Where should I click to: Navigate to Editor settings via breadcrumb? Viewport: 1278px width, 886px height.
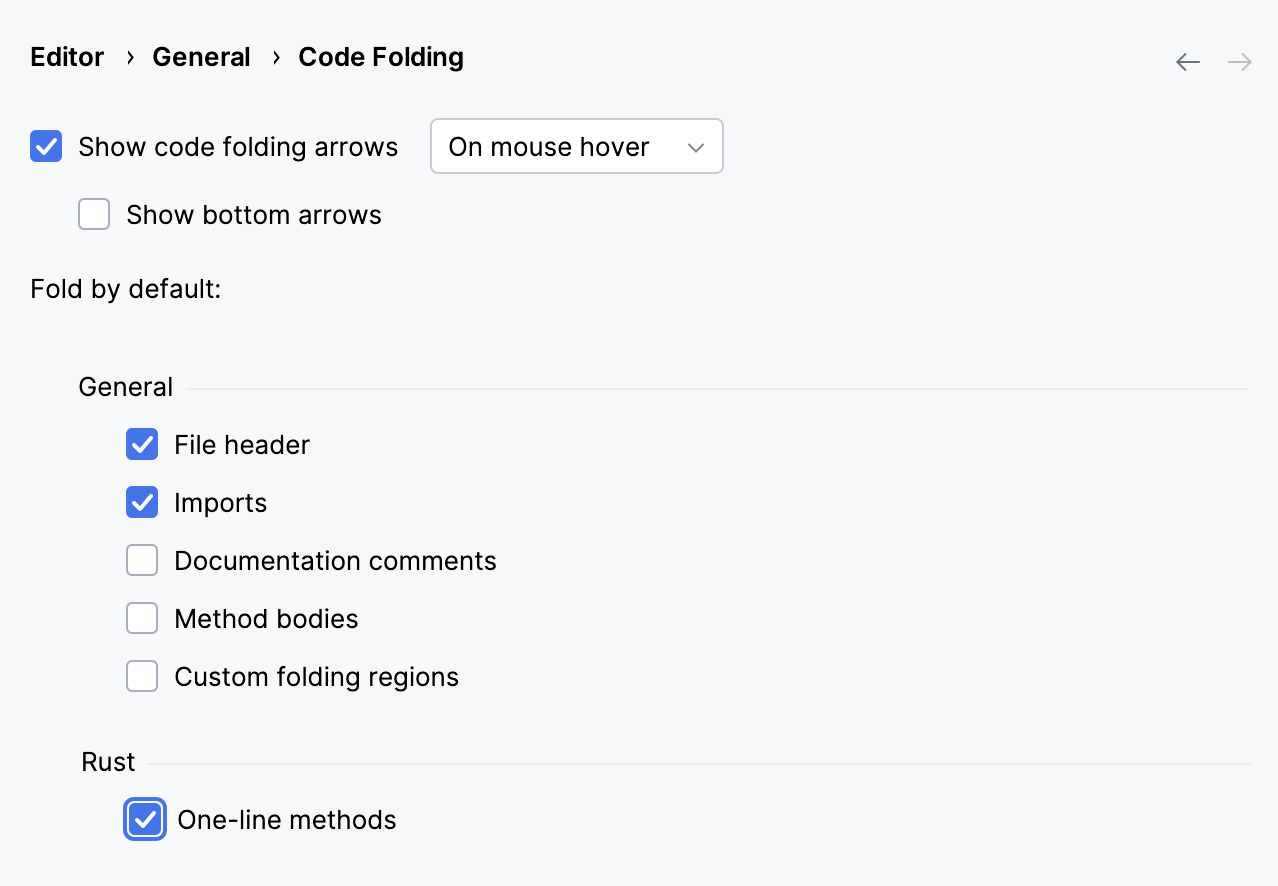(x=66, y=57)
